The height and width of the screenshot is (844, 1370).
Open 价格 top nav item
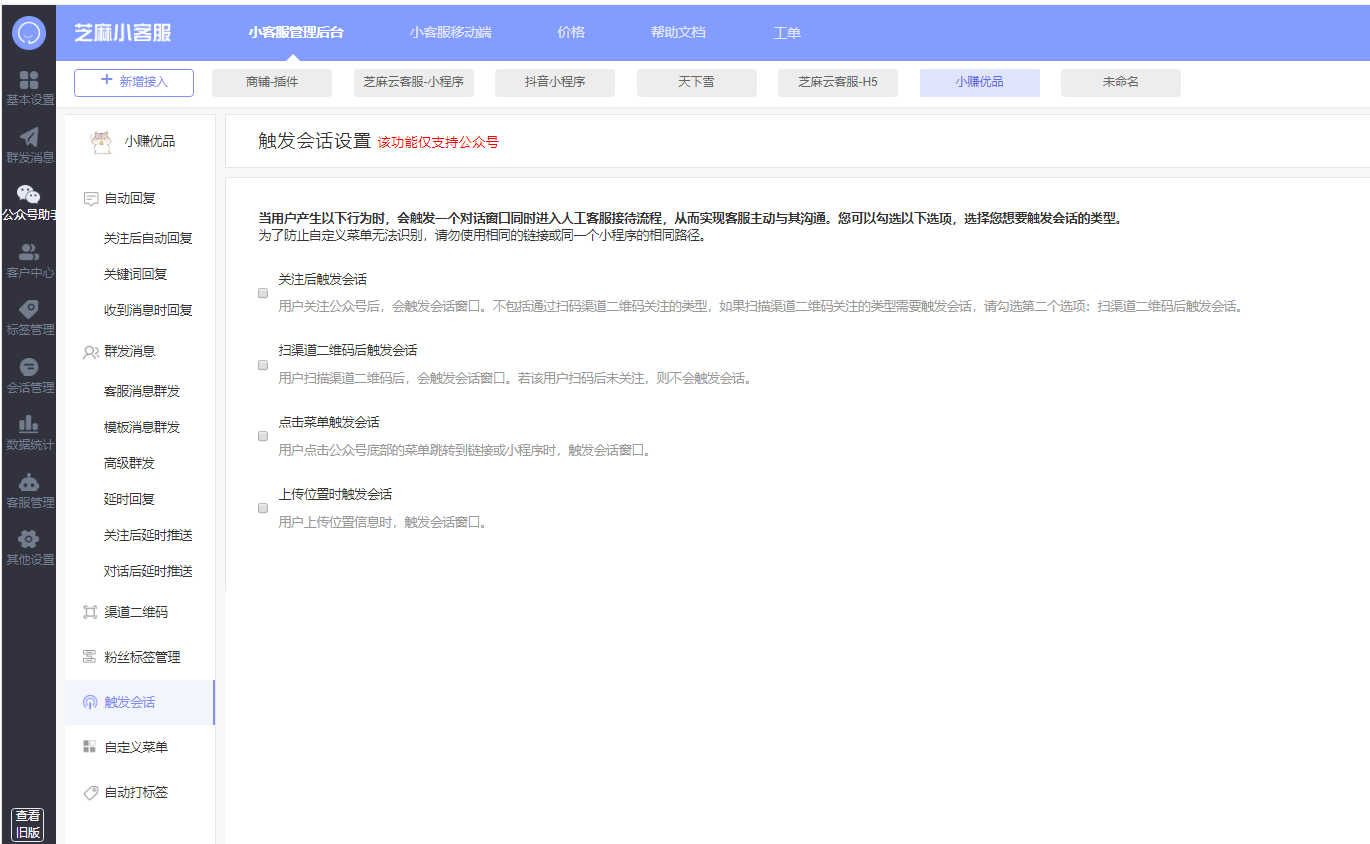(x=571, y=32)
